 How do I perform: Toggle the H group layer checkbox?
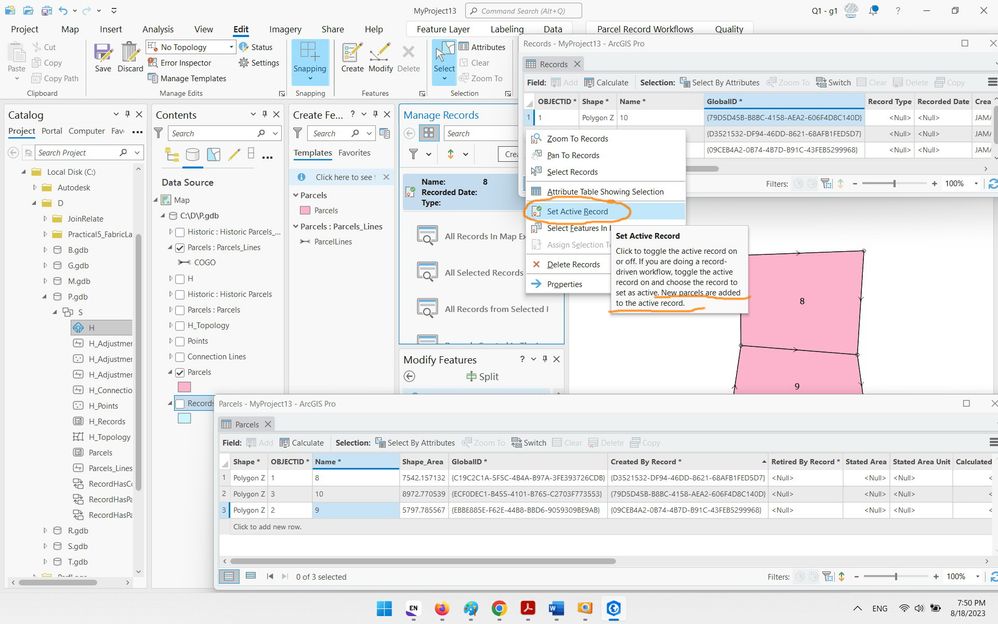coord(180,279)
